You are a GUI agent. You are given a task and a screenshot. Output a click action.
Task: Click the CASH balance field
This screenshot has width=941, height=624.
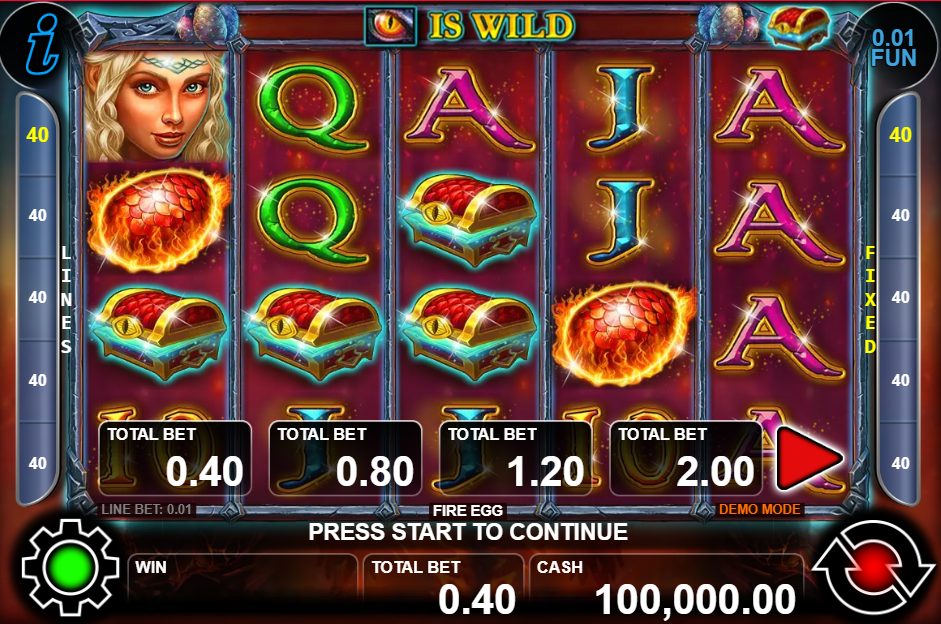(x=667, y=586)
